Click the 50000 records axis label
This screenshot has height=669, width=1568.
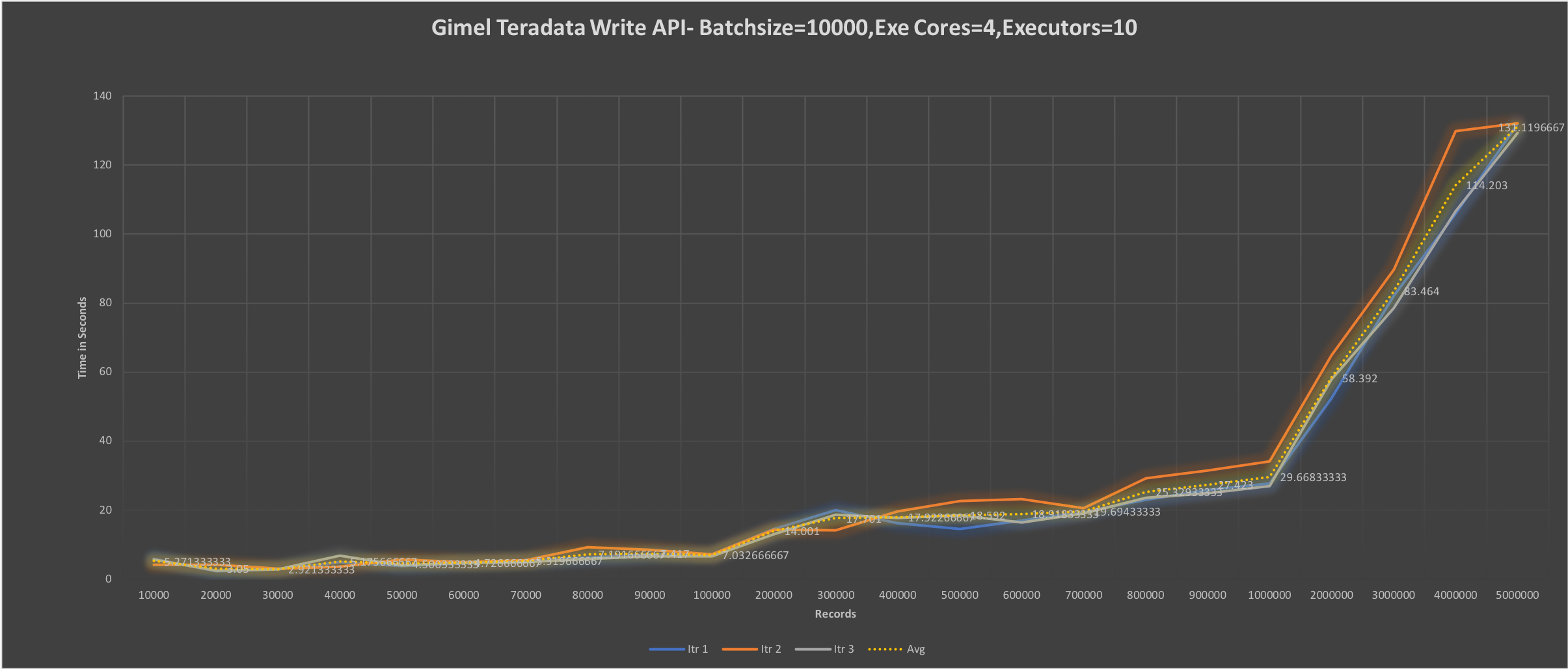click(401, 595)
